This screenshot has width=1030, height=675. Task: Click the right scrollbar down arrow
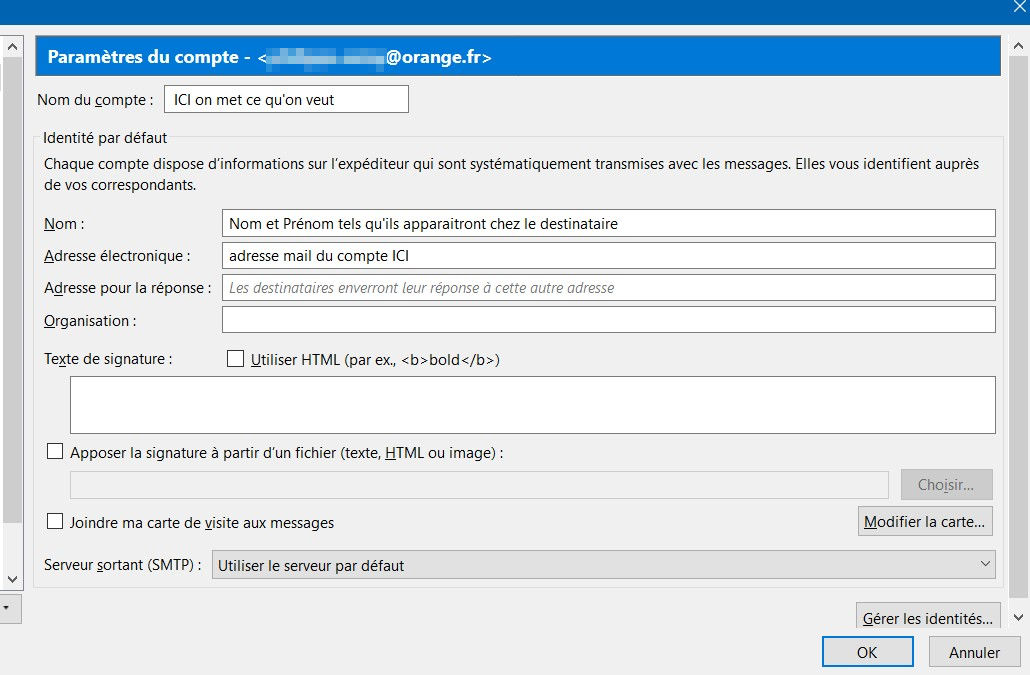[1018, 618]
